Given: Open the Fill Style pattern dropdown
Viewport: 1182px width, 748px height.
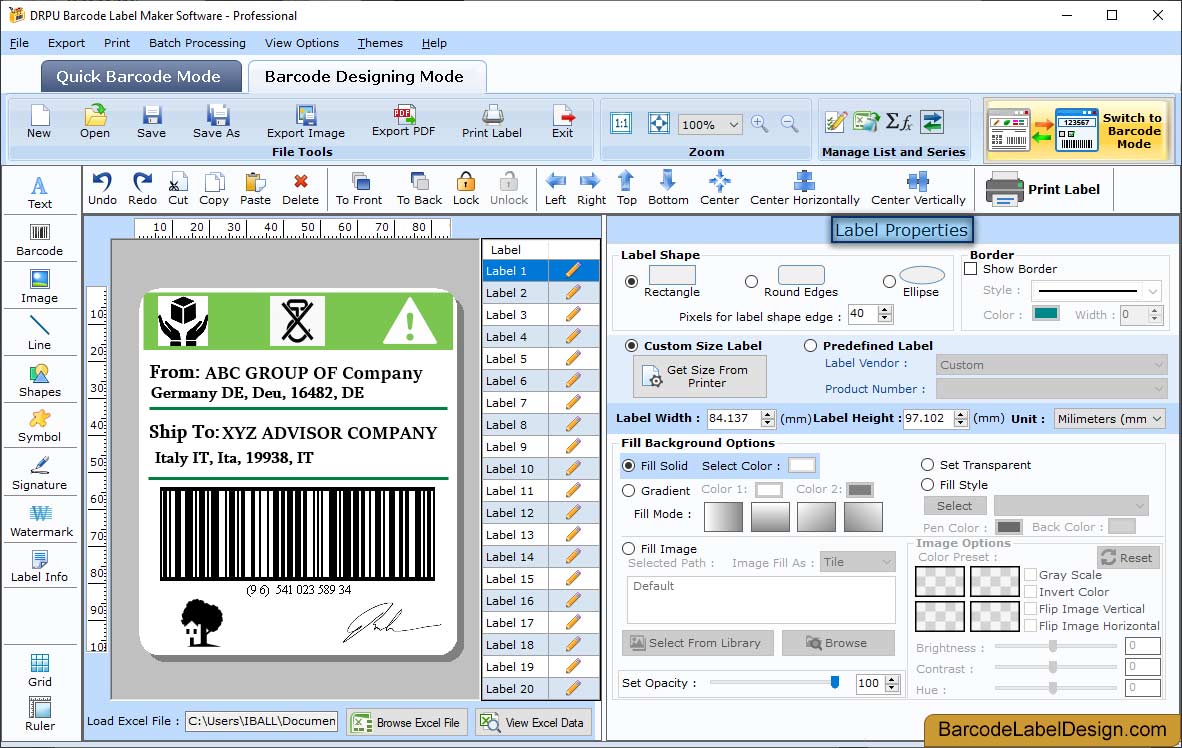Looking at the screenshot, I should 1071,505.
